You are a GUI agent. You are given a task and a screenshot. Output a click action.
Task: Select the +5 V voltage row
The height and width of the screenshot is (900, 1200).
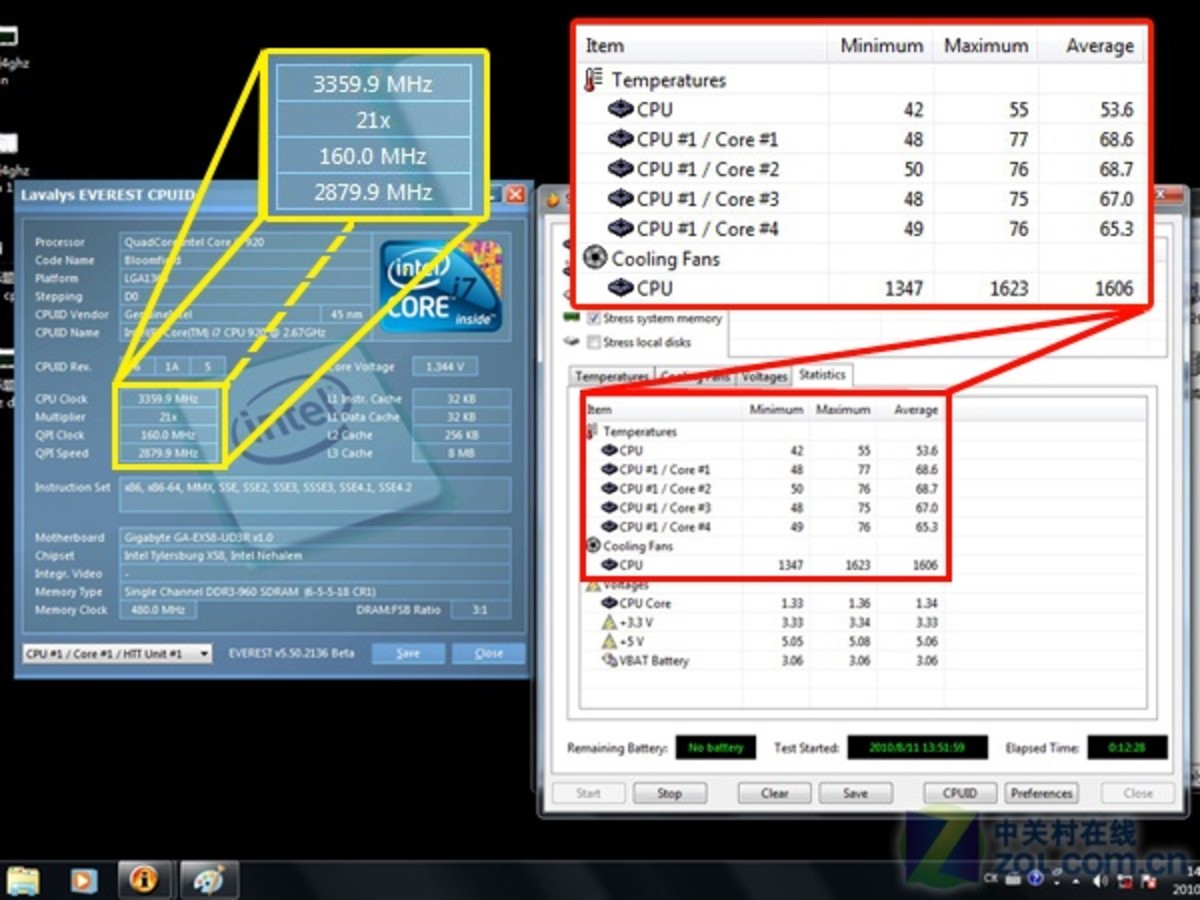[x=765, y=641]
